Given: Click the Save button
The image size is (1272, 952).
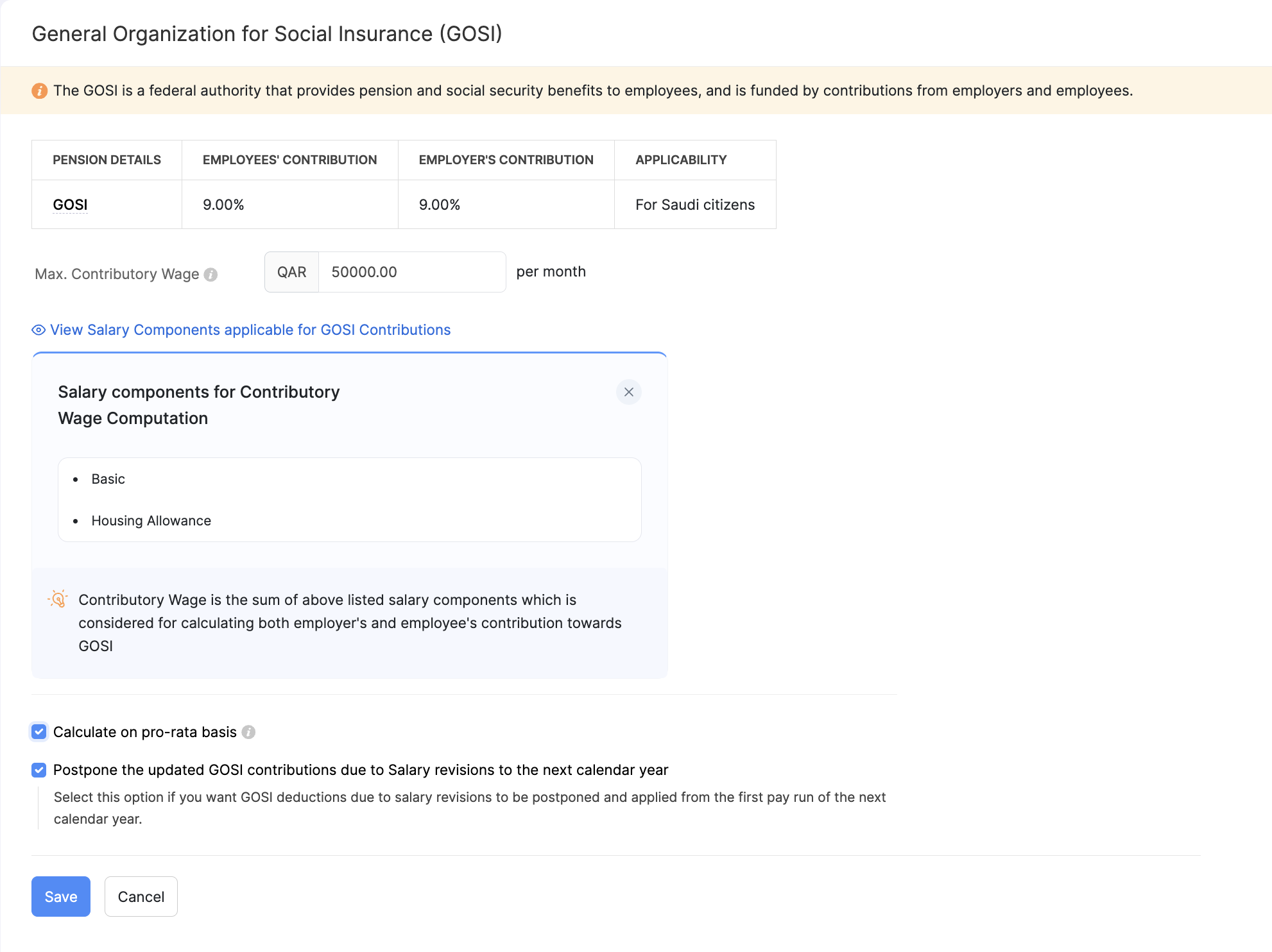Looking at the screenshot, I should pos(61,896).
